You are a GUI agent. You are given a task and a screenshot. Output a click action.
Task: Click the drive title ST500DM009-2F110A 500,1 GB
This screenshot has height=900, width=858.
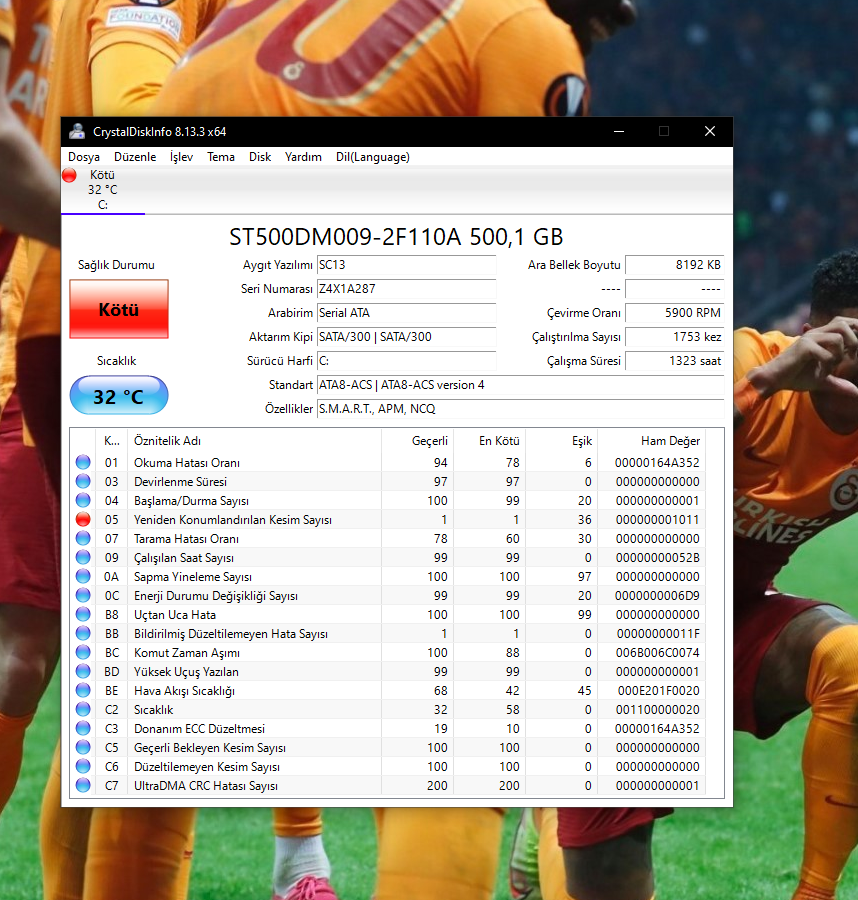click(x=396, y=236)
